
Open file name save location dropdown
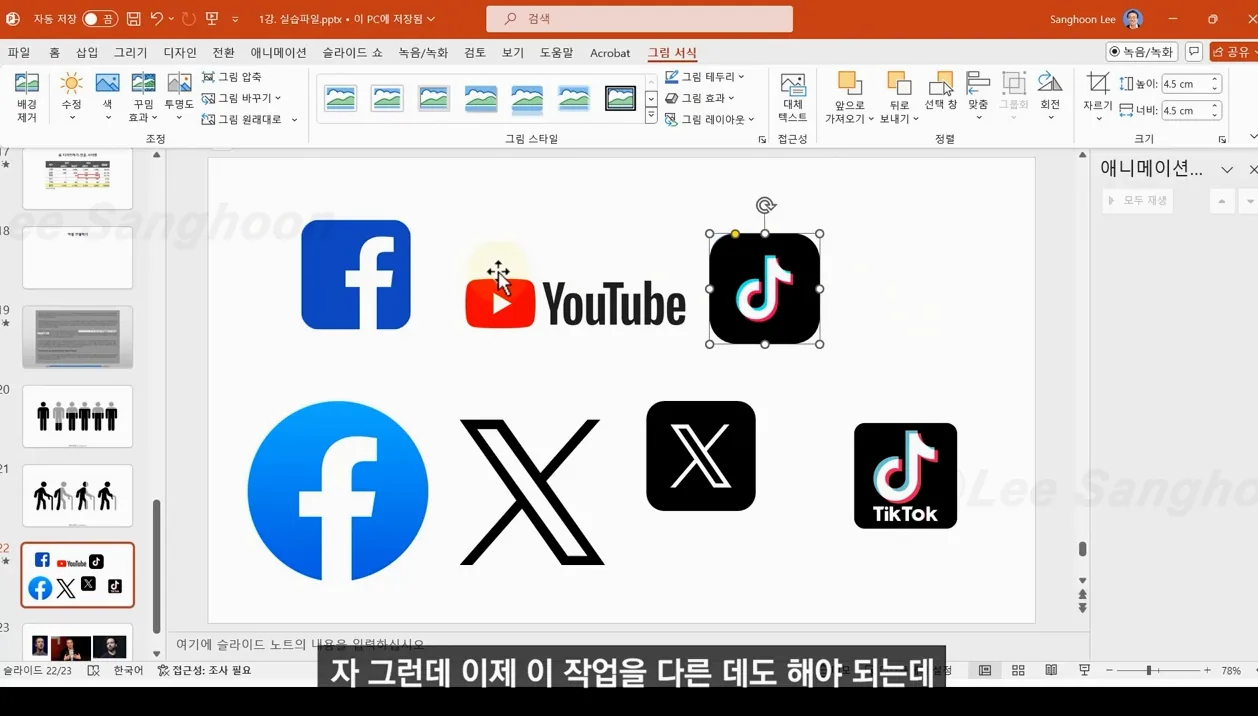click(x=431, y=19)
